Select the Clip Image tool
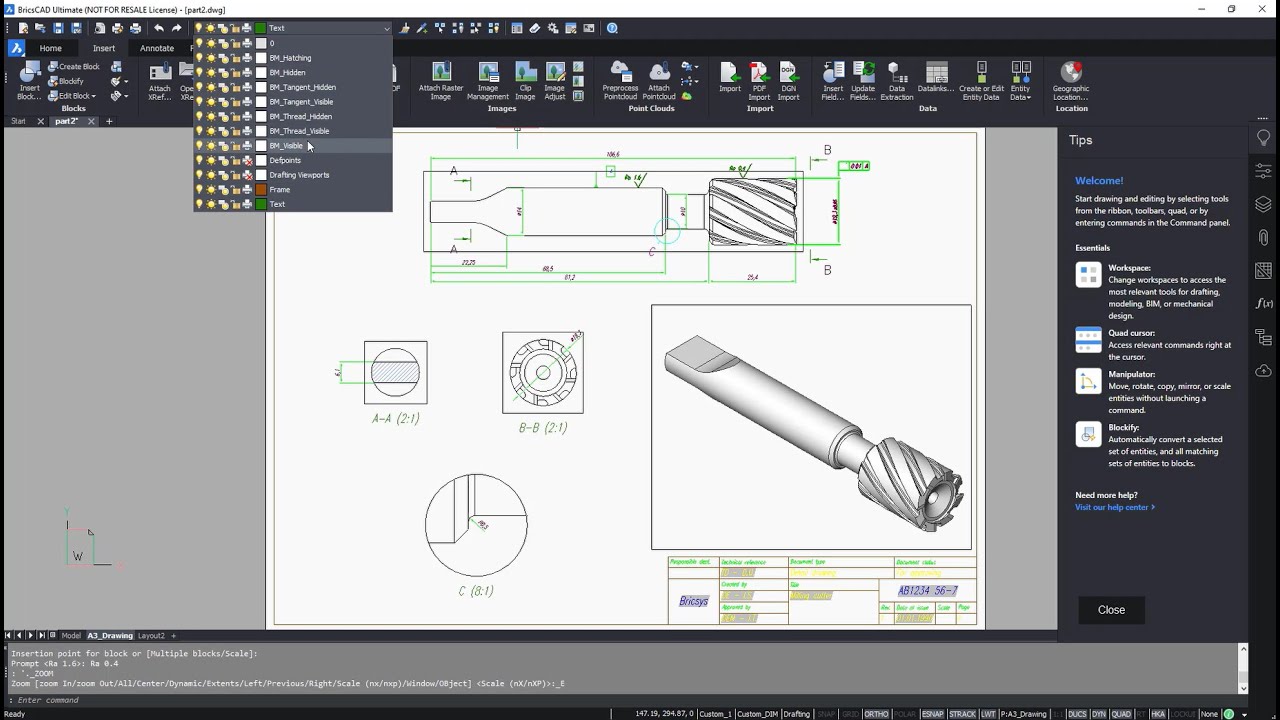The width and height of the screenshot is (1280, 720). click(525, 80)
